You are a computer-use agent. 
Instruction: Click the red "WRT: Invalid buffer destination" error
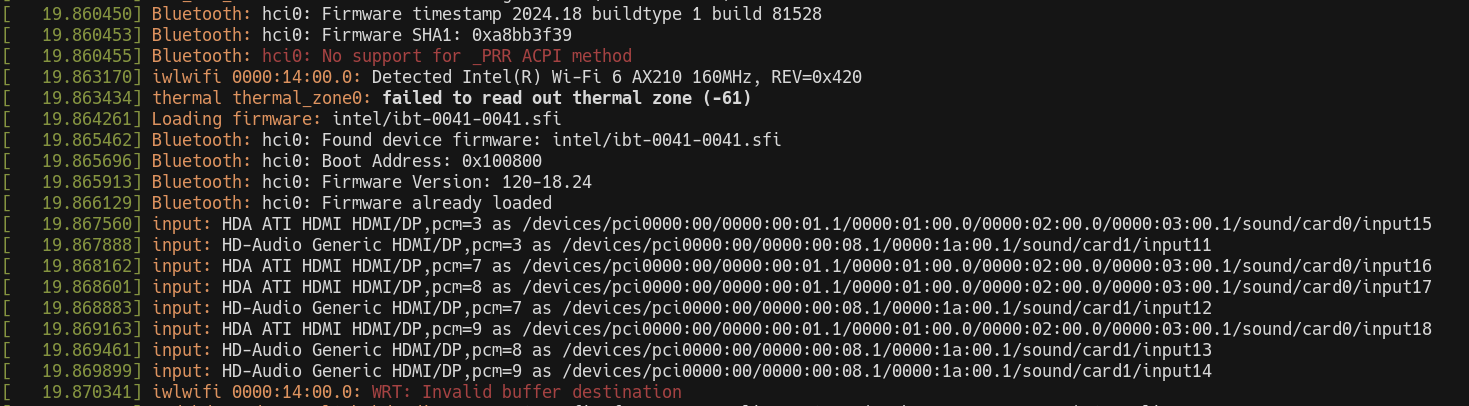tap(526, 392)
